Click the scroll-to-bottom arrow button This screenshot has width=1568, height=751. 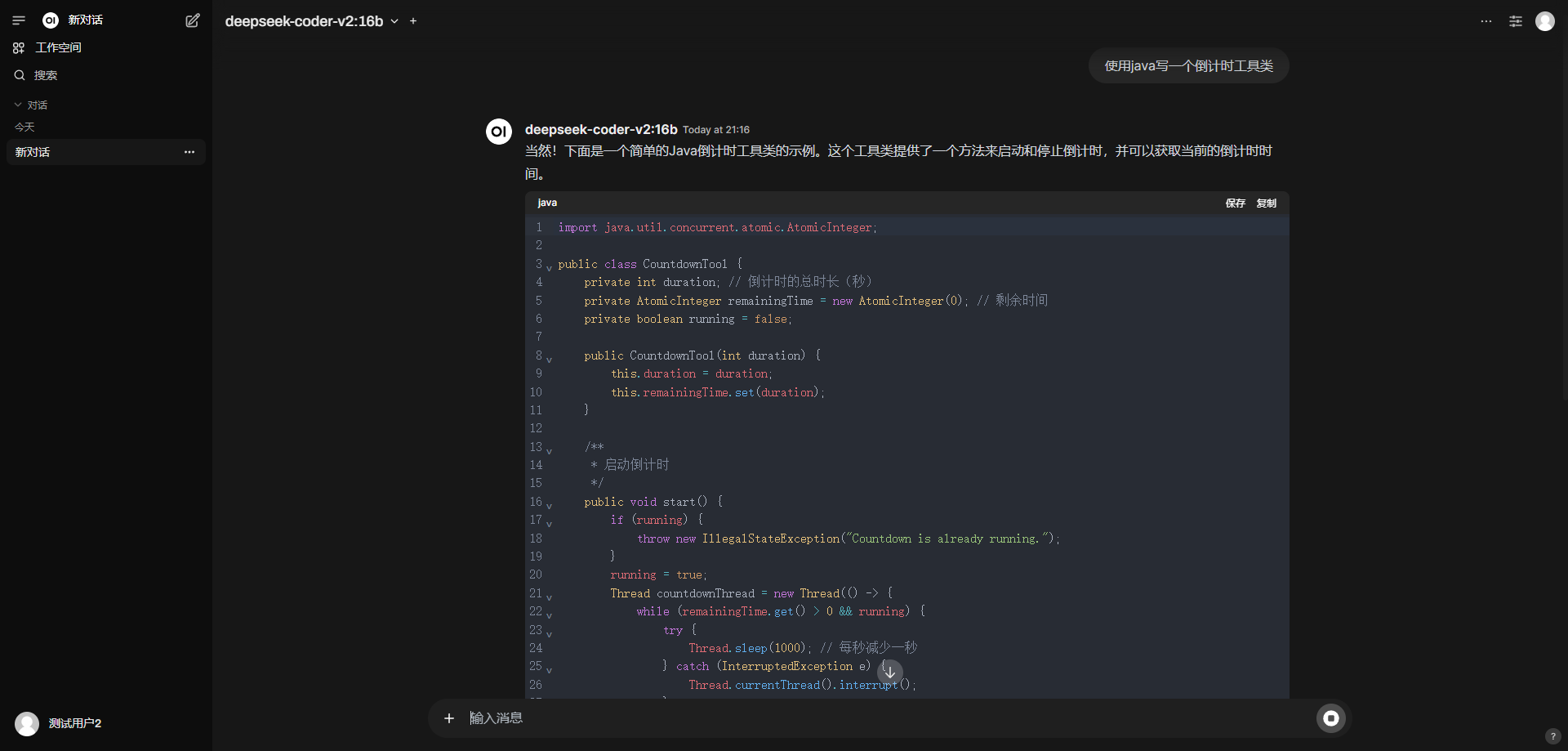tap(890, 673)
